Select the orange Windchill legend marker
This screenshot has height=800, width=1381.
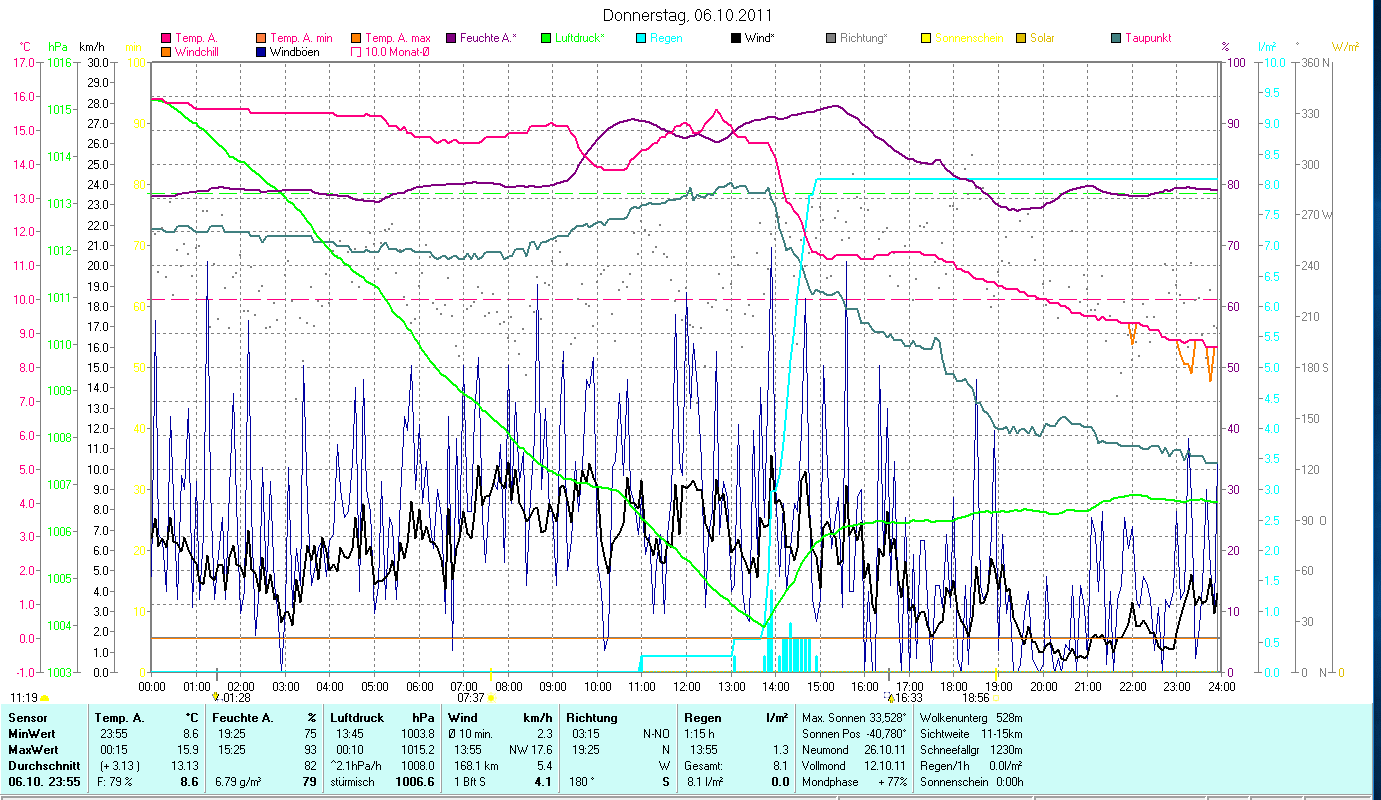click(x=166, y=51)
